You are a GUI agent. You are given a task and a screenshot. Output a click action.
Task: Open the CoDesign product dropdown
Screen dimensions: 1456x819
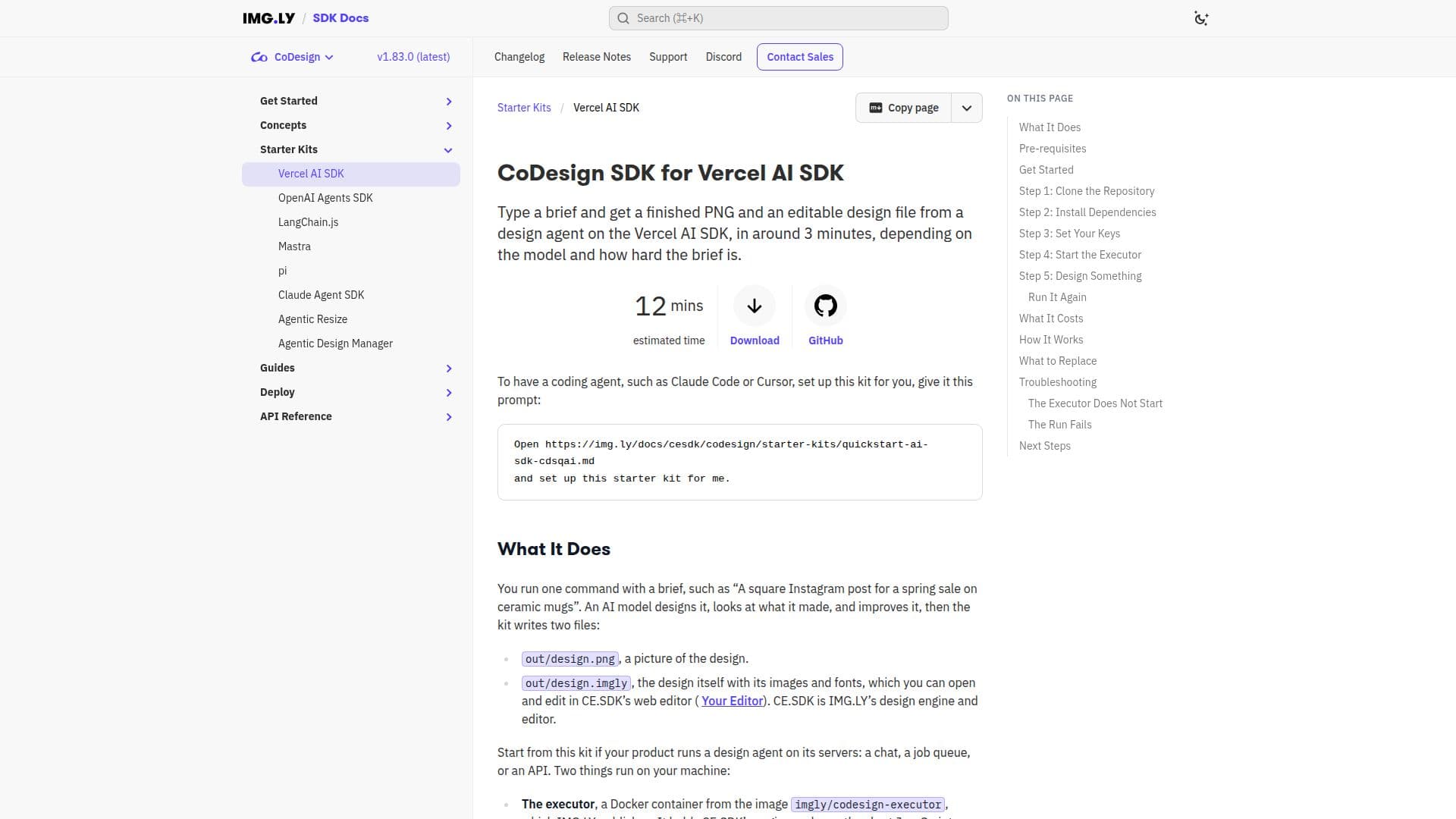coord(293,57)
